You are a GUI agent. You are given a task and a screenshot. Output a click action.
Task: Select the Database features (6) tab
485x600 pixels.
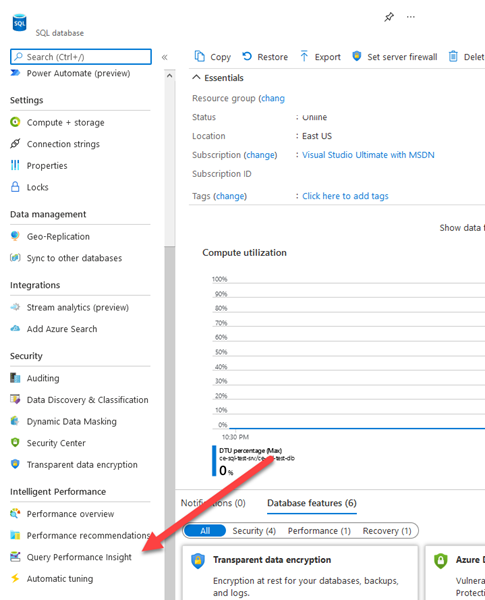click(312, 503)
